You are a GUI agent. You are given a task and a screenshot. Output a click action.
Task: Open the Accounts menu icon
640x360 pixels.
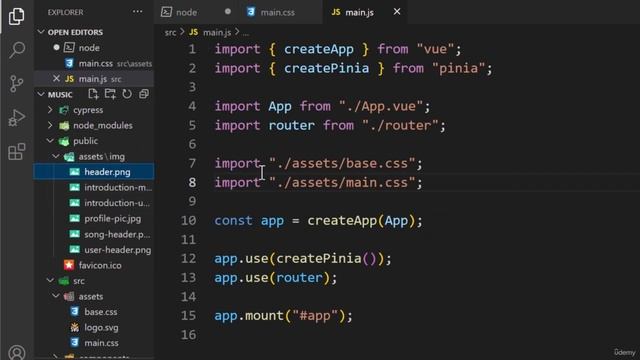pyautogui.click(x=17, y=352)
